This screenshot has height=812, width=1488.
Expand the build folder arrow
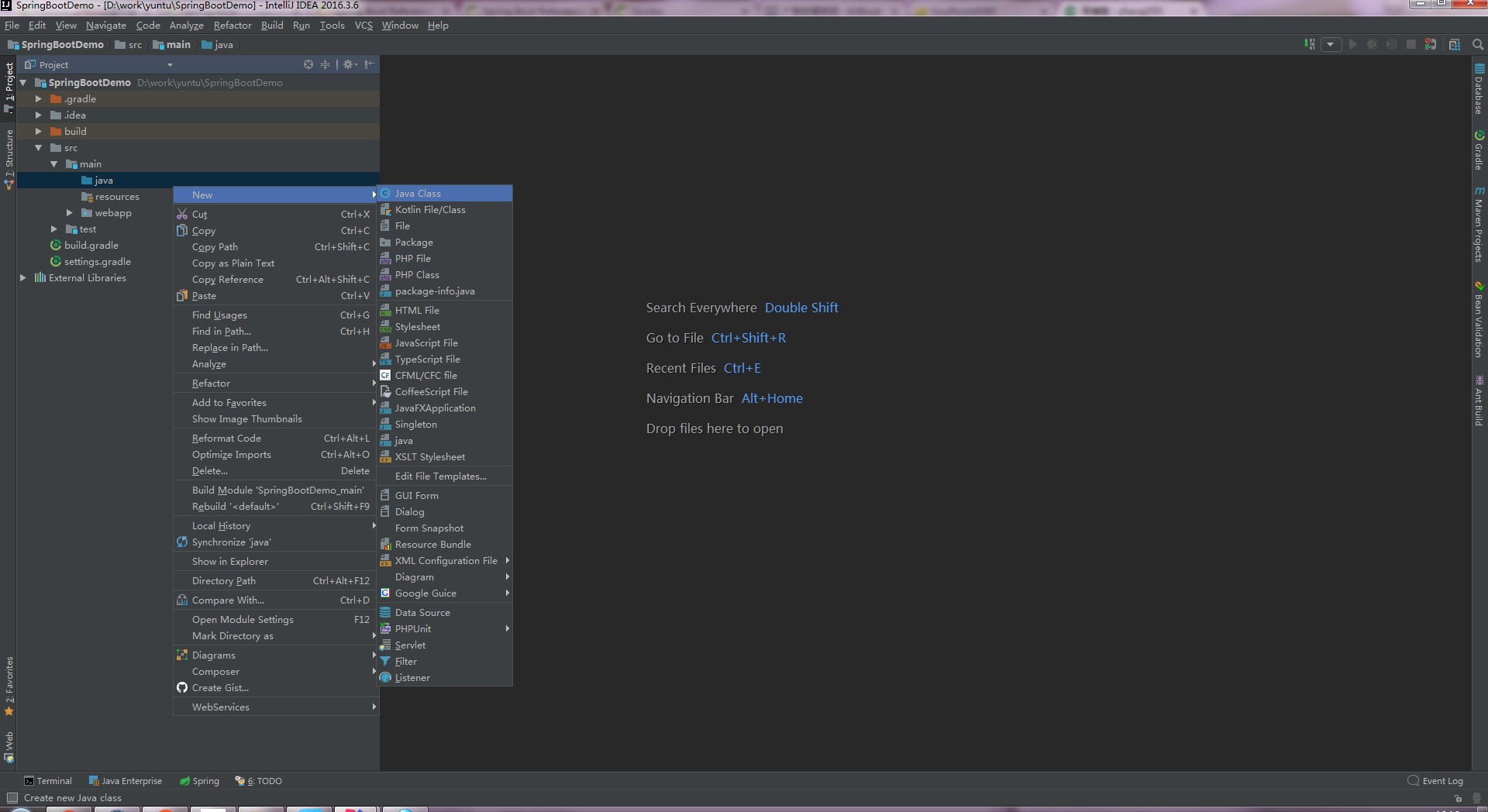tap(38, 131)
